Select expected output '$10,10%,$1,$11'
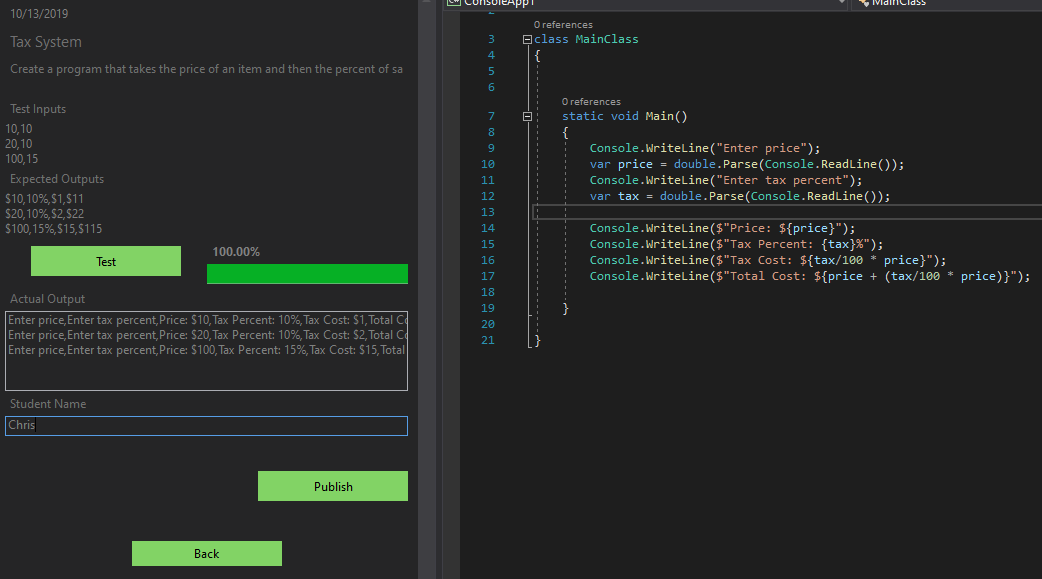Screen dimensions: 1042x579 (45, 199)
